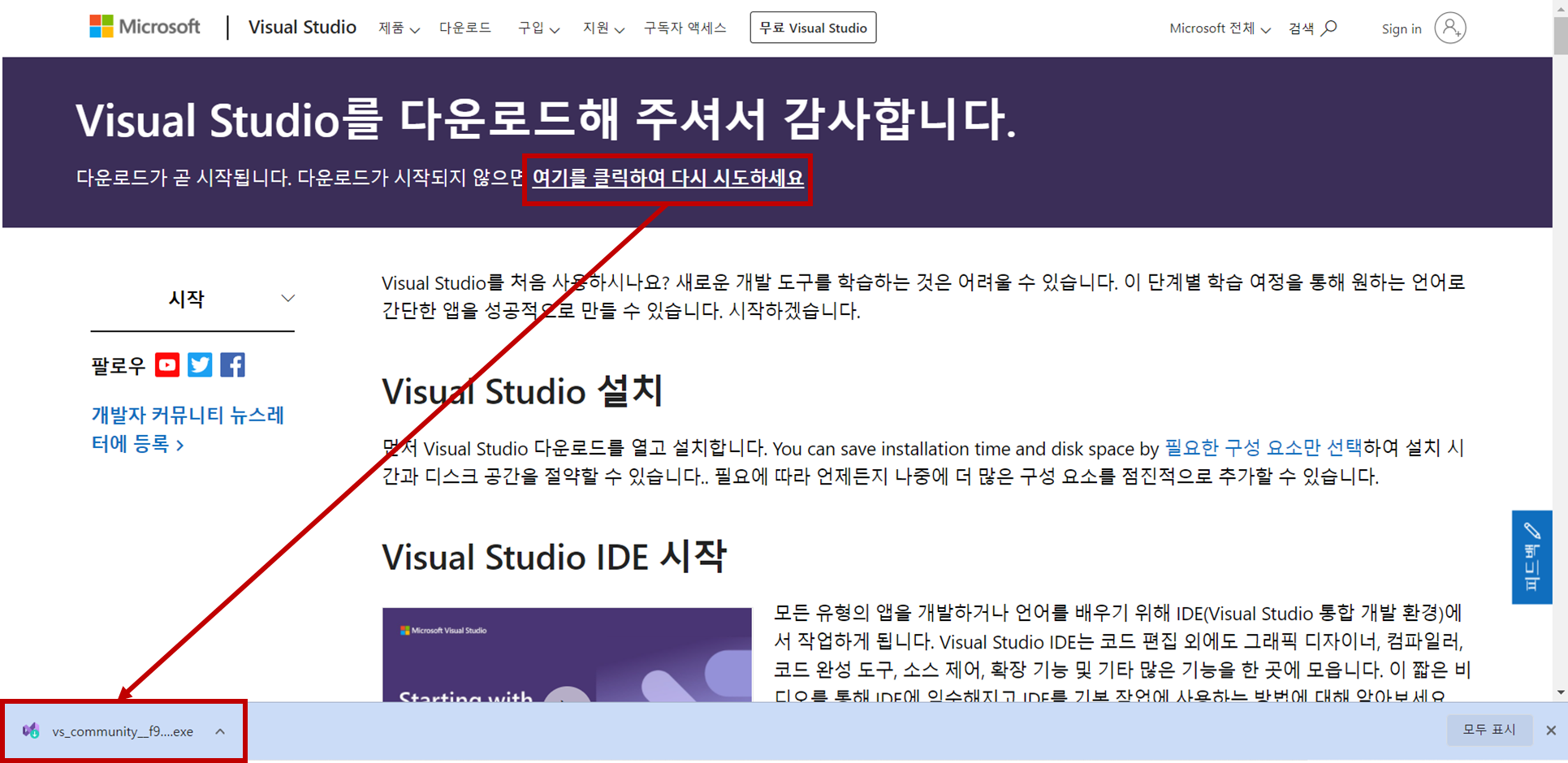This screenshot has height=763, width=1568.
Task: Open the YouTube follow icon
Action: click(167, 365)
